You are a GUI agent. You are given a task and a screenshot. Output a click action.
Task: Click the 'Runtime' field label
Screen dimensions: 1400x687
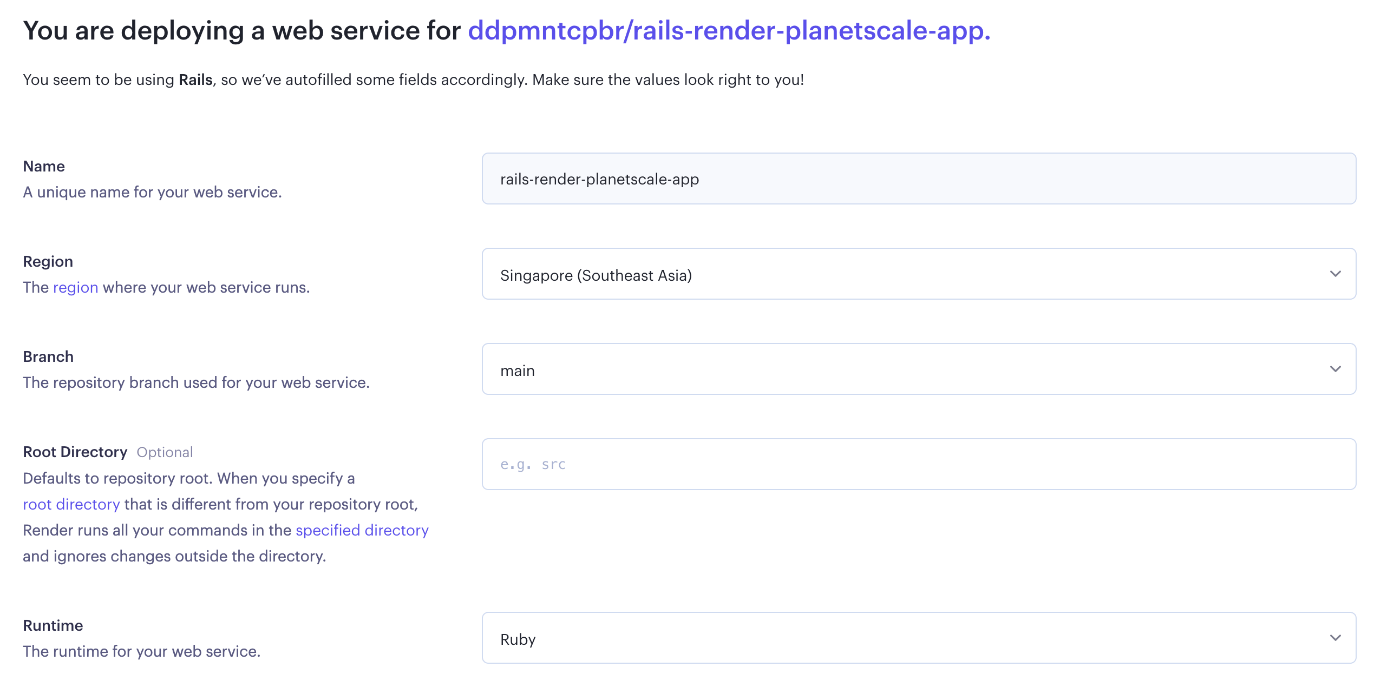tap(53, 625)
